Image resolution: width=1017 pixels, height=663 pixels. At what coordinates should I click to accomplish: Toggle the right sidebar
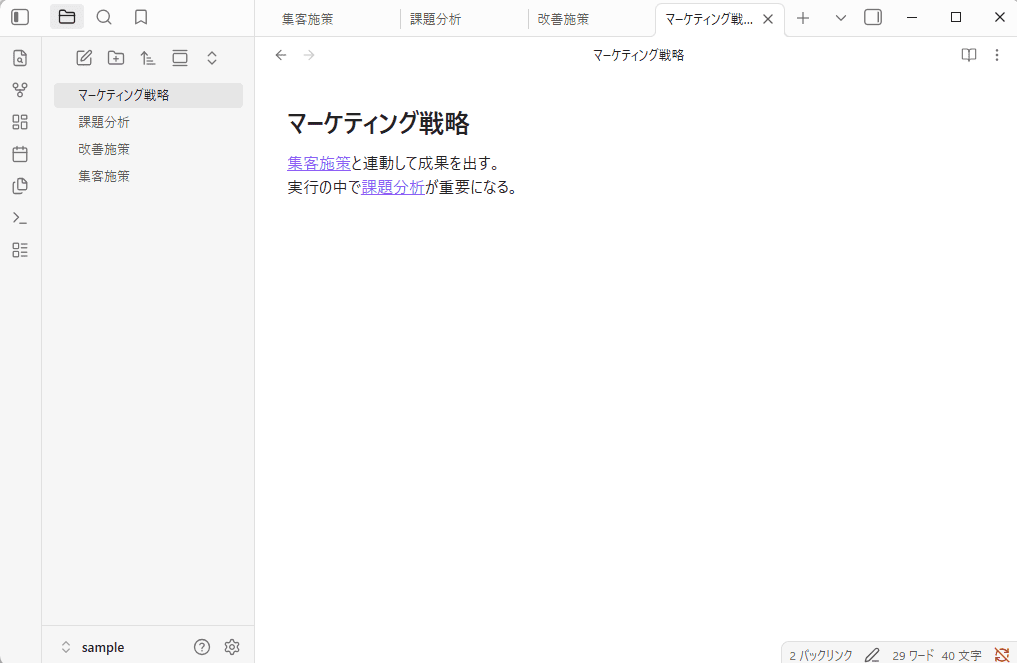point(873,17)
